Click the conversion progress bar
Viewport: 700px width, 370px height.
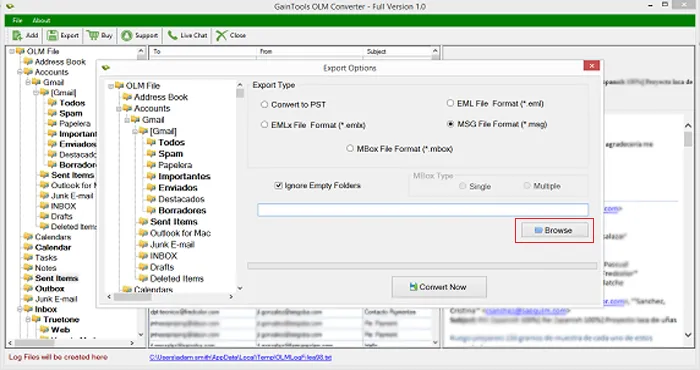pyautogui.click(x=422, y=266)
